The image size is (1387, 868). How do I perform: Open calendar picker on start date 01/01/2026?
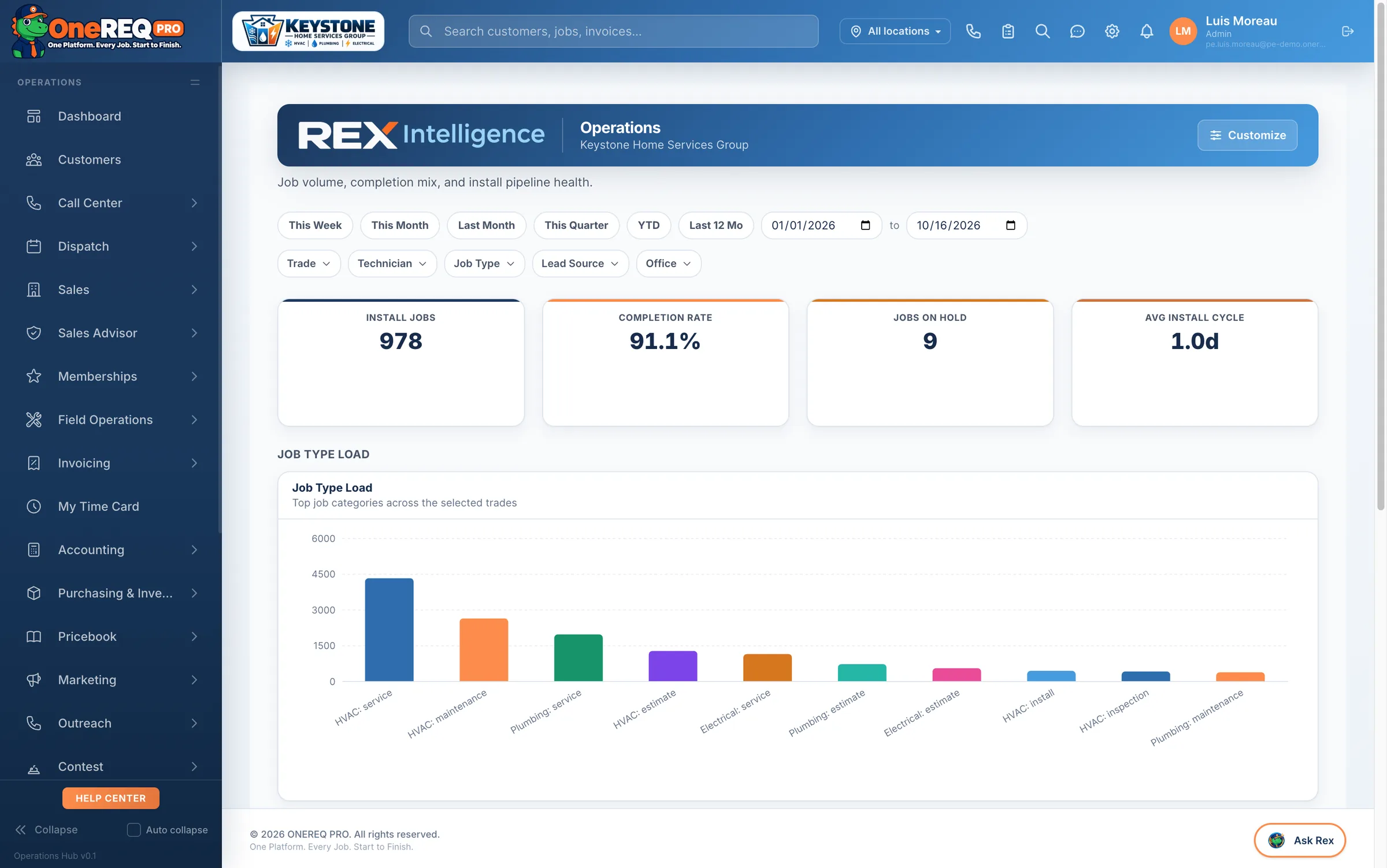[x=865, y=225]
